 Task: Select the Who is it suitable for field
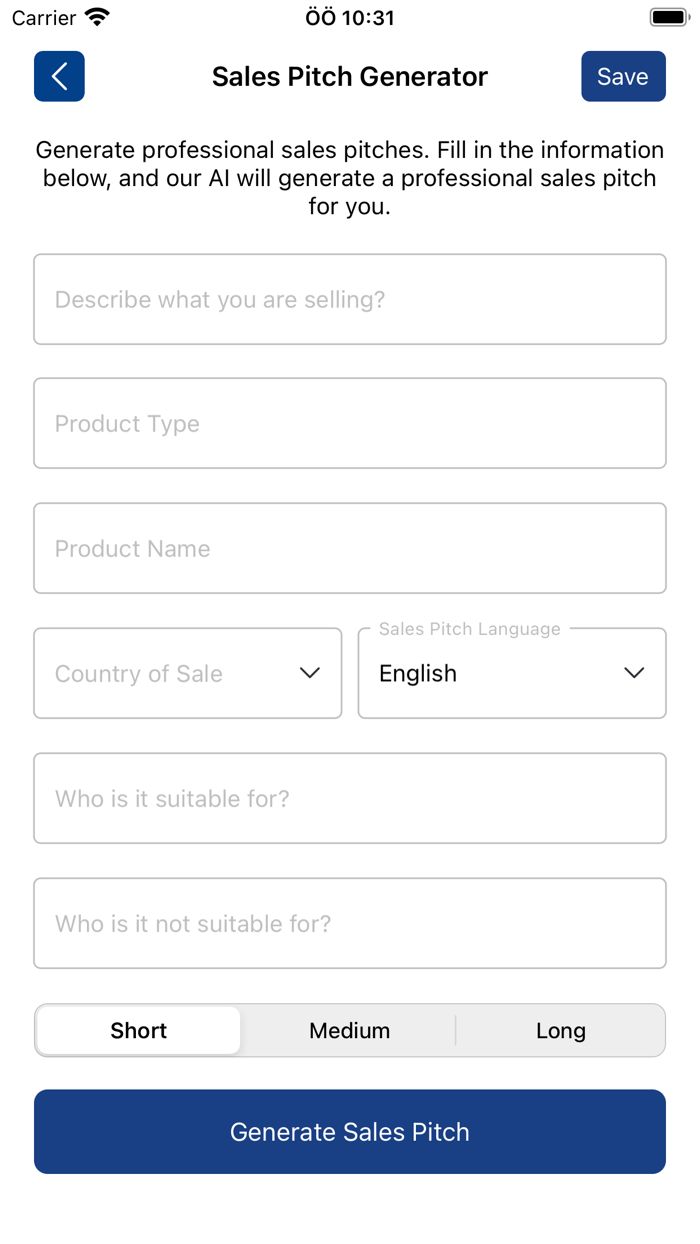[349, 798]
